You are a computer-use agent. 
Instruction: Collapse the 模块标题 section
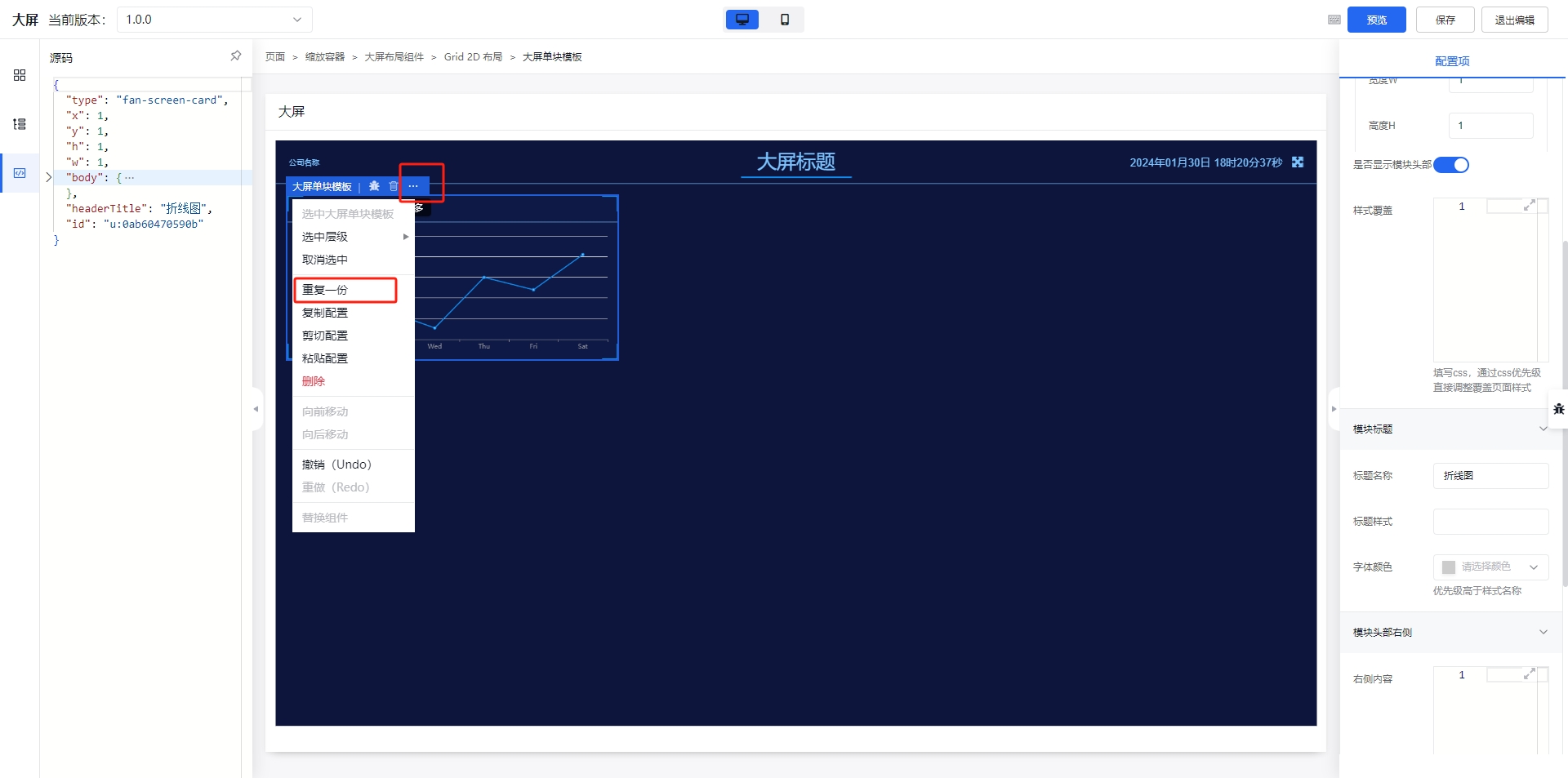pyautogui.click(x=1543, y=429)
